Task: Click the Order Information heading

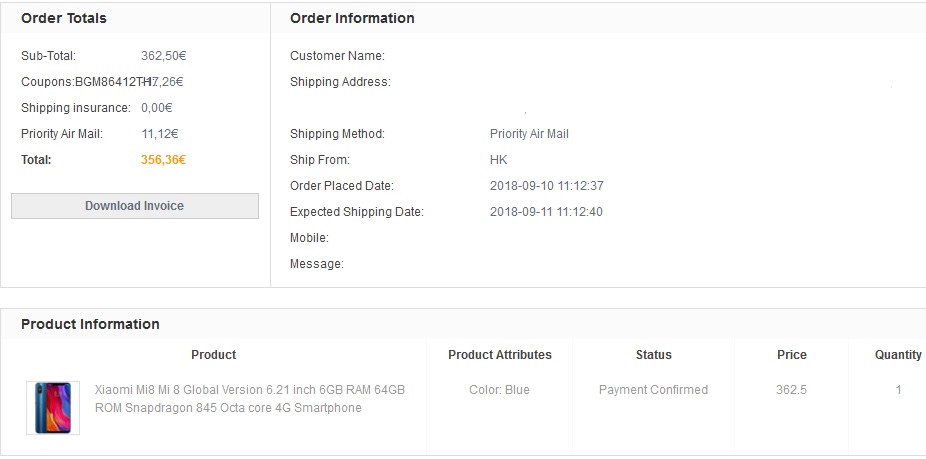Action: pos(352,18)
